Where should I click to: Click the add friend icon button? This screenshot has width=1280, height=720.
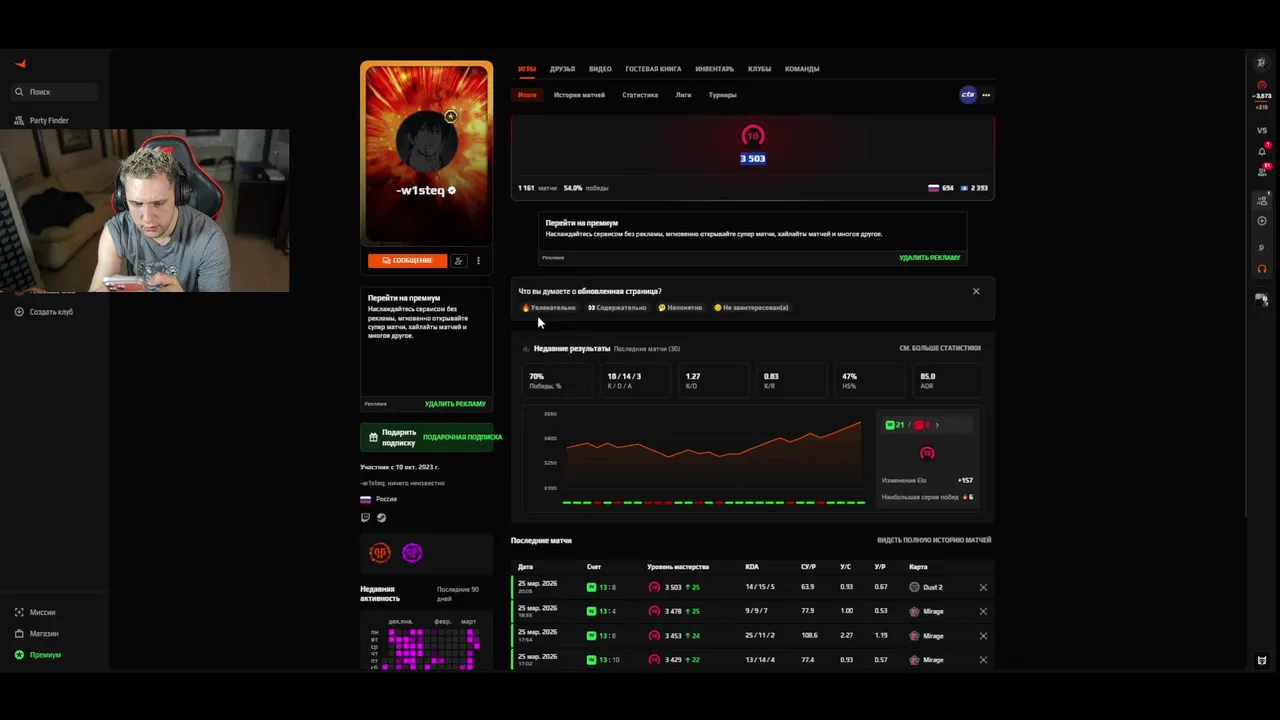459,260
